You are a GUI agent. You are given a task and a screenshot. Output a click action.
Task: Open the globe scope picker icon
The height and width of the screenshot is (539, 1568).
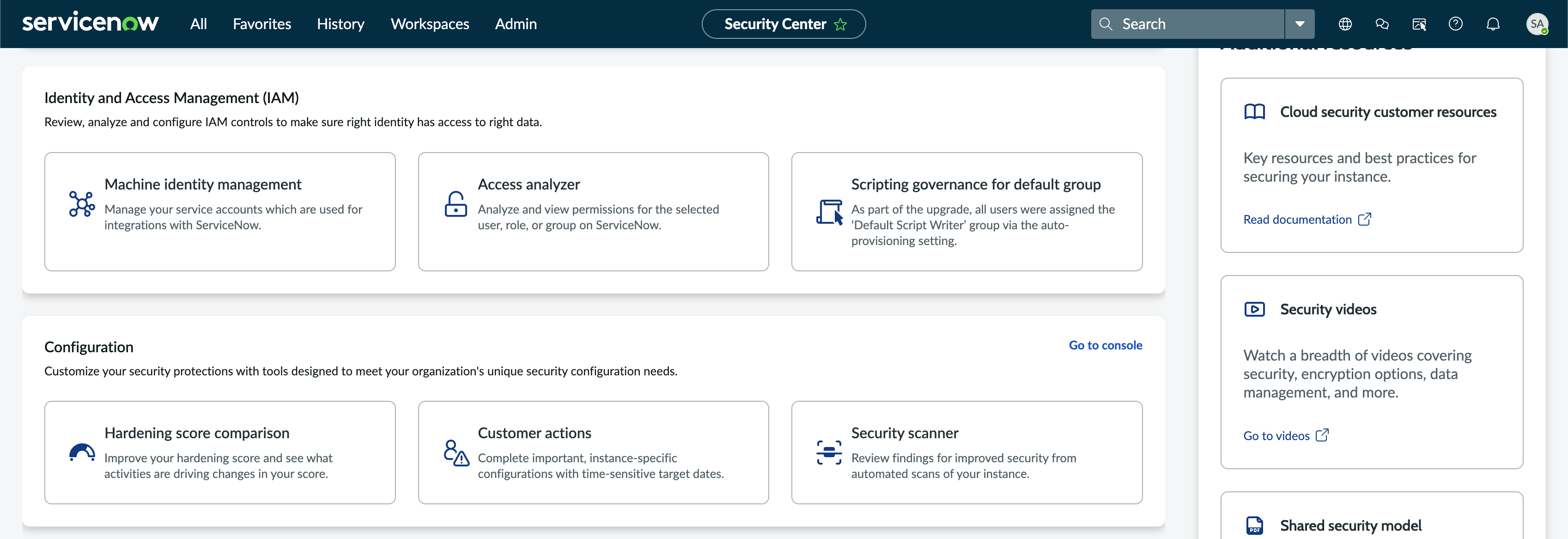click(1344, 24)
